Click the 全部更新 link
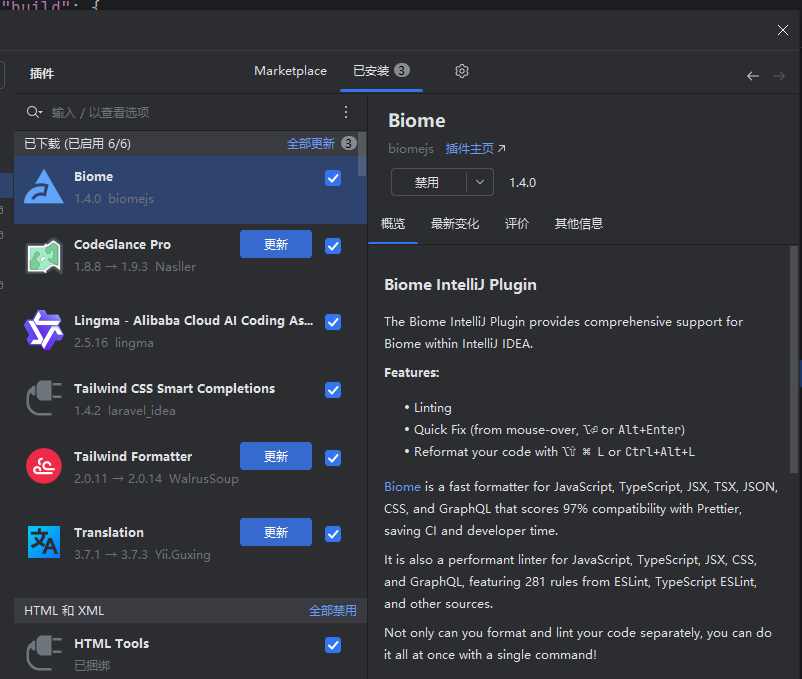Screen dimensions: 802x679 coord(310,144)
